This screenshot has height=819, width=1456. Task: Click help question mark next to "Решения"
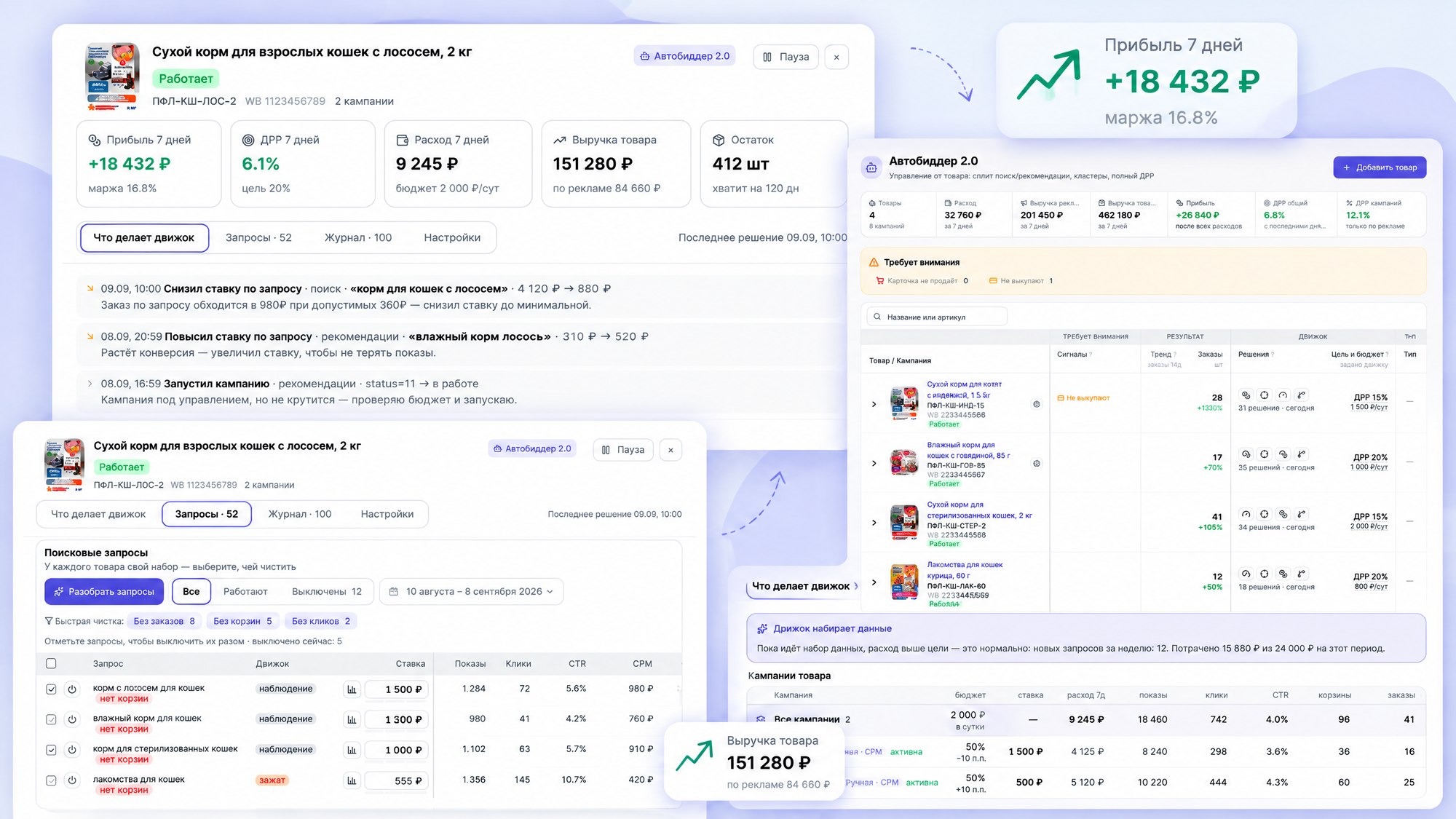click(x=1273, y=355)
